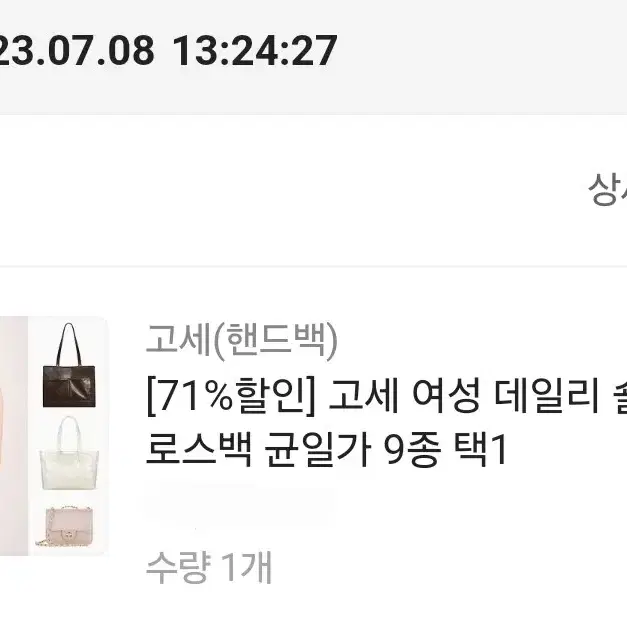Click the 23.07.08 order date
This screenshot has height=627, width=627.
click(x=77, y=50)
